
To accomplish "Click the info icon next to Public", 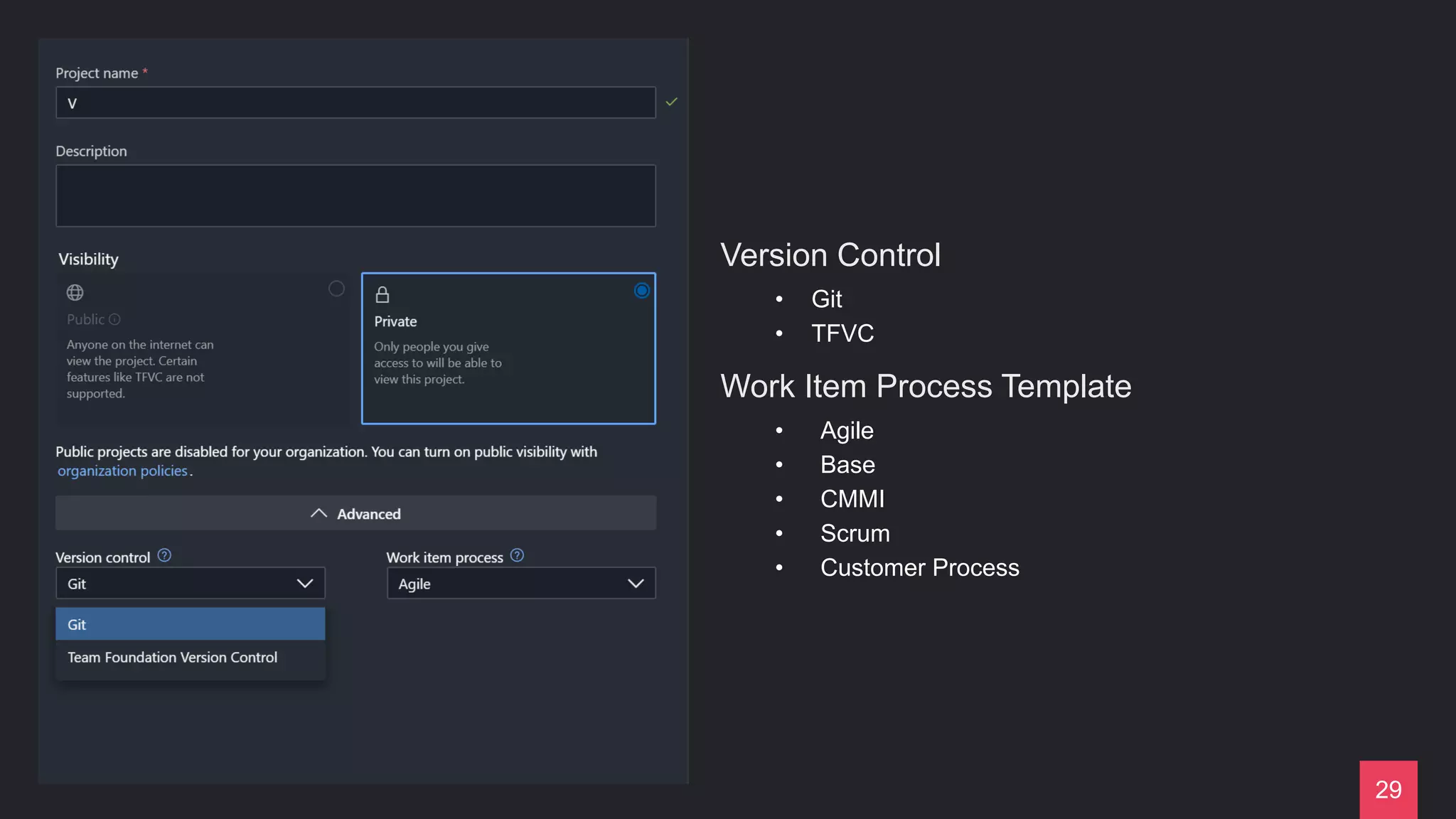I will [x=114, y=319].
